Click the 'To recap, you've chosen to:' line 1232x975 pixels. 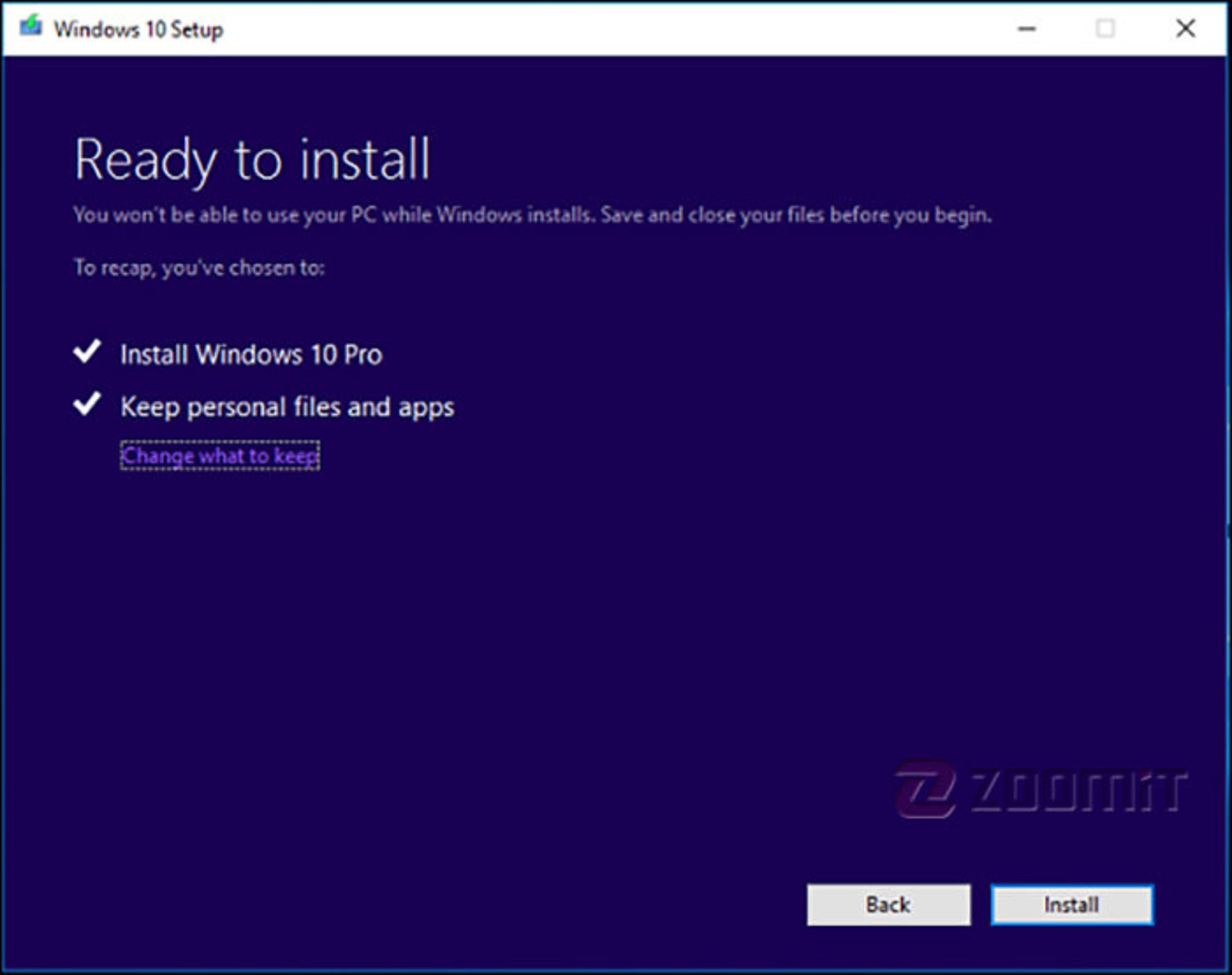200,267
